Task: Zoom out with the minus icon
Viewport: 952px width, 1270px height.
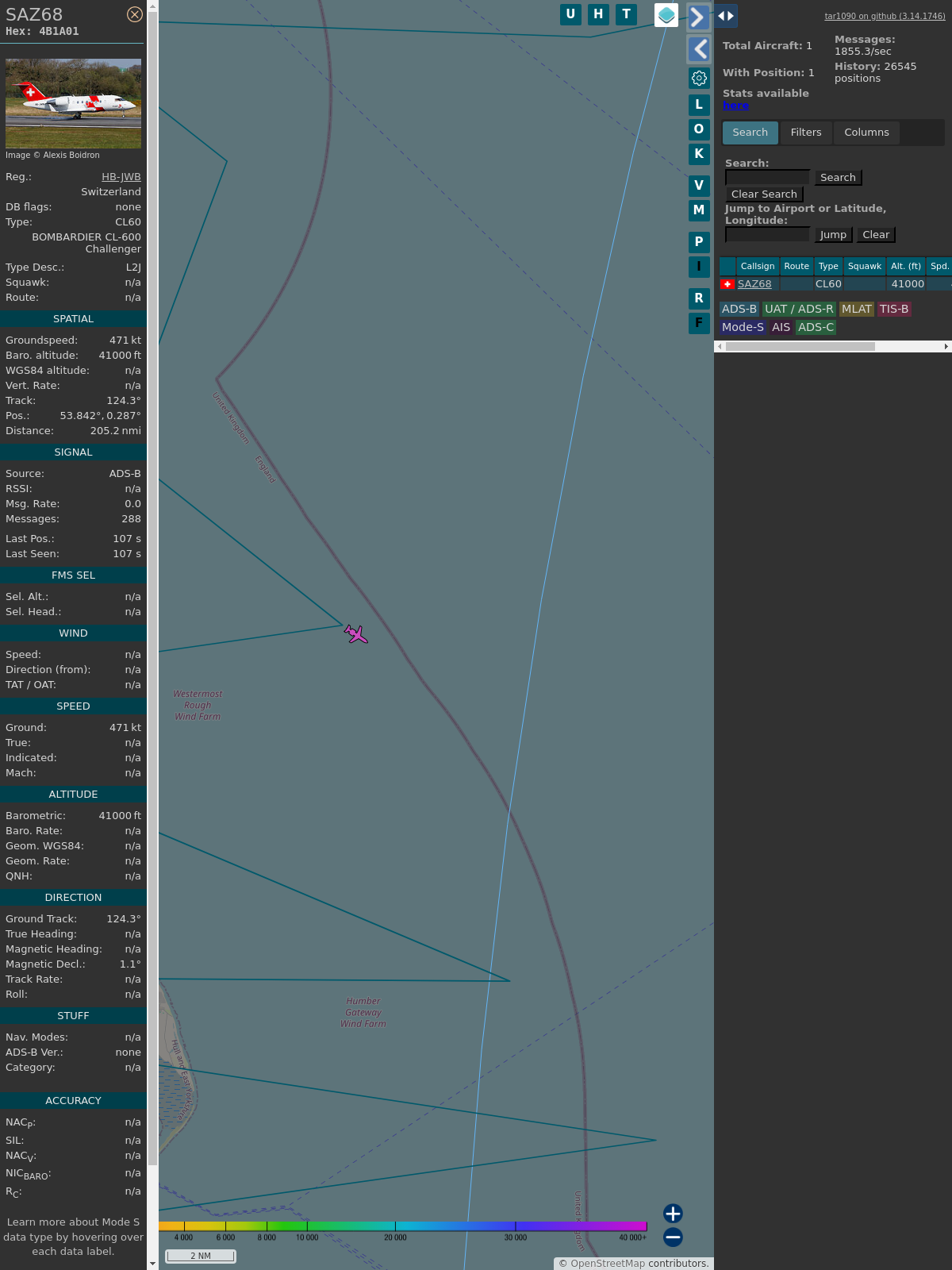Action: click(673, 1237)
